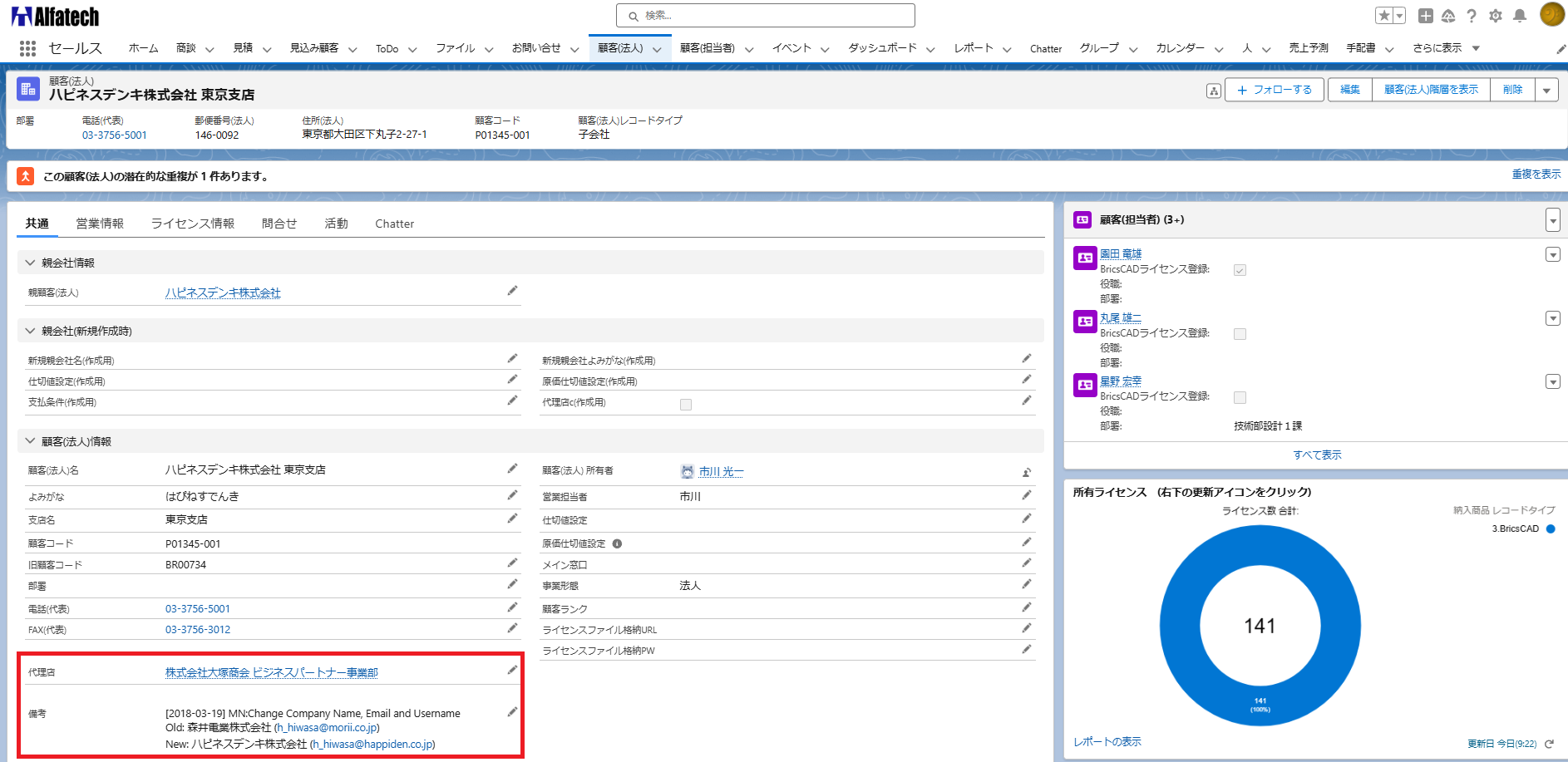This screenshot has height=762, width=1568.
Task: Click the account hierarchy icon
Action: point(1214,91)
